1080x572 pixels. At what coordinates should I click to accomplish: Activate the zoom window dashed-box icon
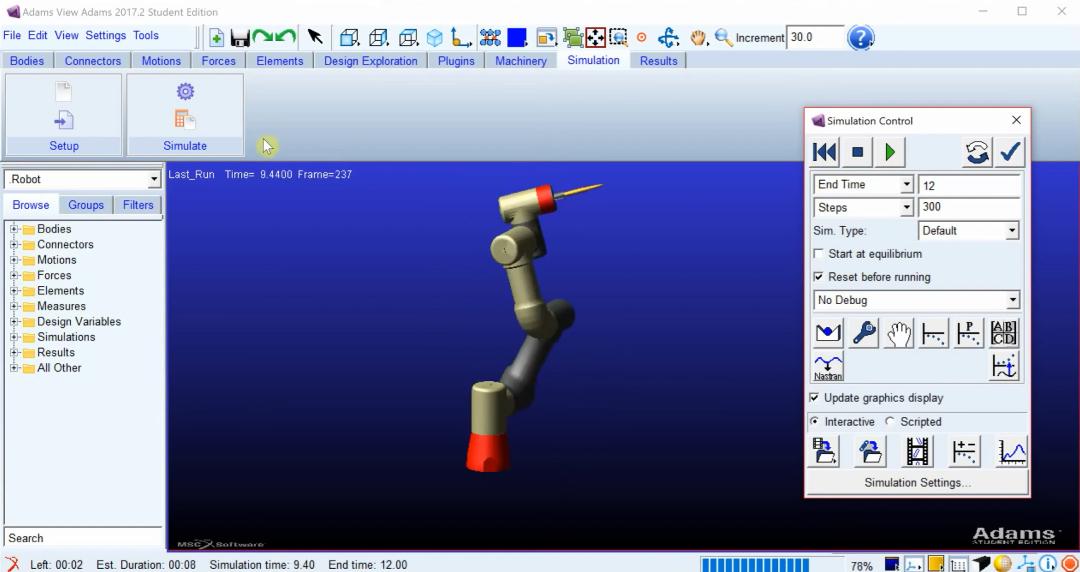pyautogui.click(x=618, y=37)
